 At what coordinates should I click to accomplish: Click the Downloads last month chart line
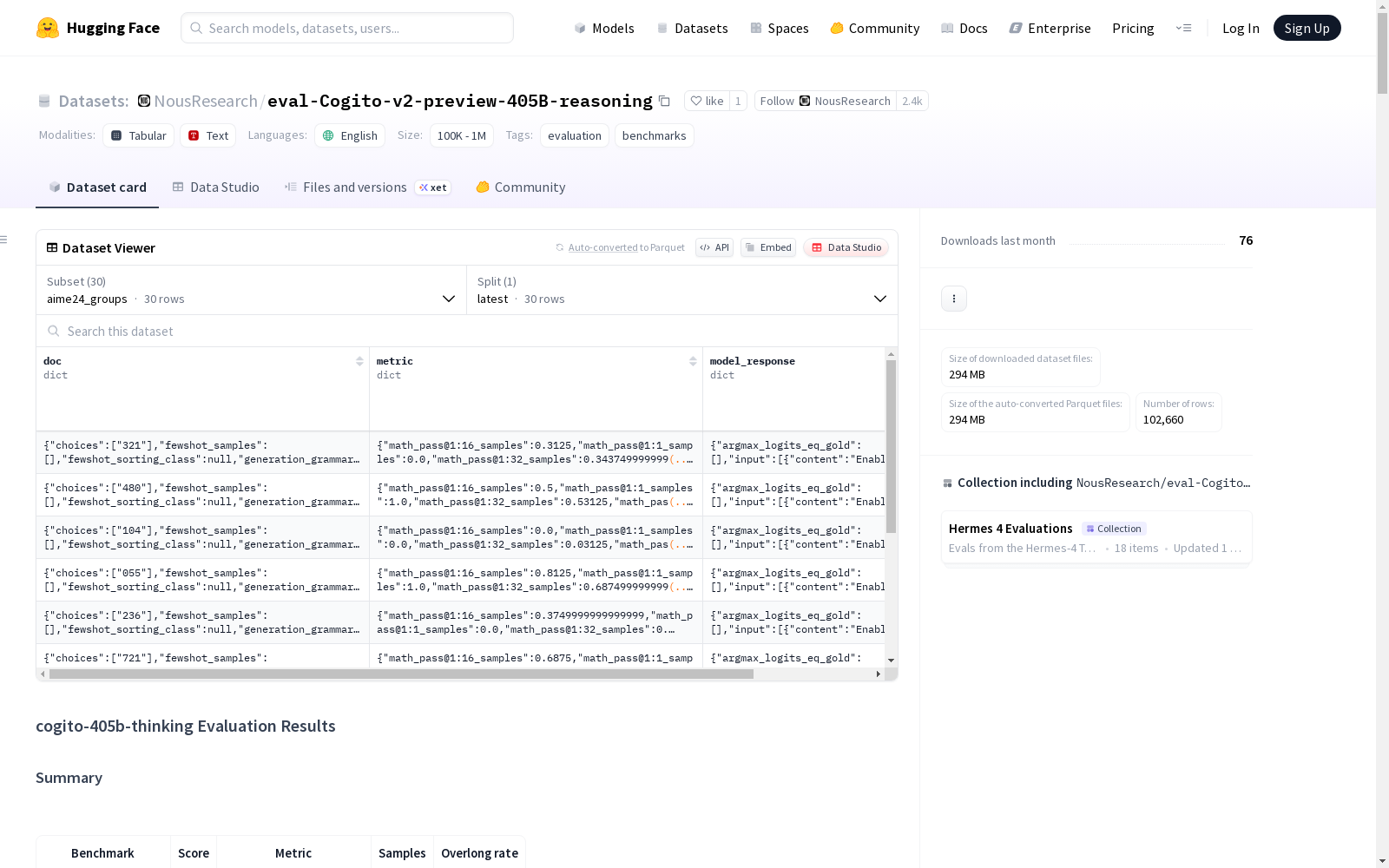pyautogui.click(x=1147, y=244)
